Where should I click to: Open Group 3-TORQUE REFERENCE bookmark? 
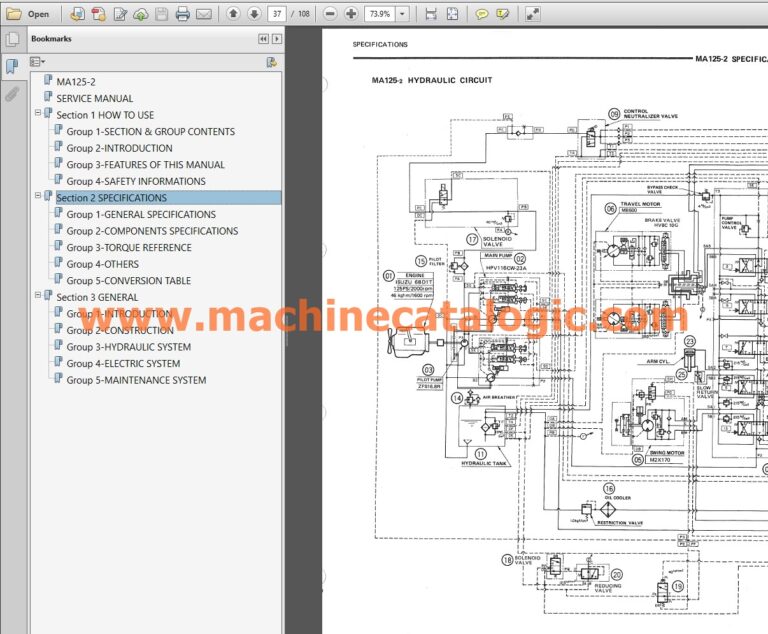point(129,248)
